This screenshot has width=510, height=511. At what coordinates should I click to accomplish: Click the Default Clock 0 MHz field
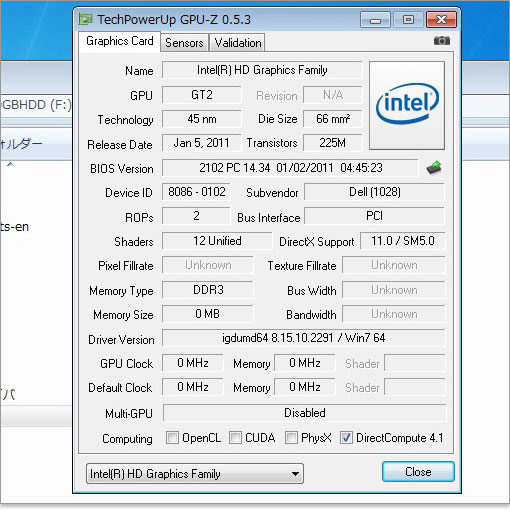point(193,387)
